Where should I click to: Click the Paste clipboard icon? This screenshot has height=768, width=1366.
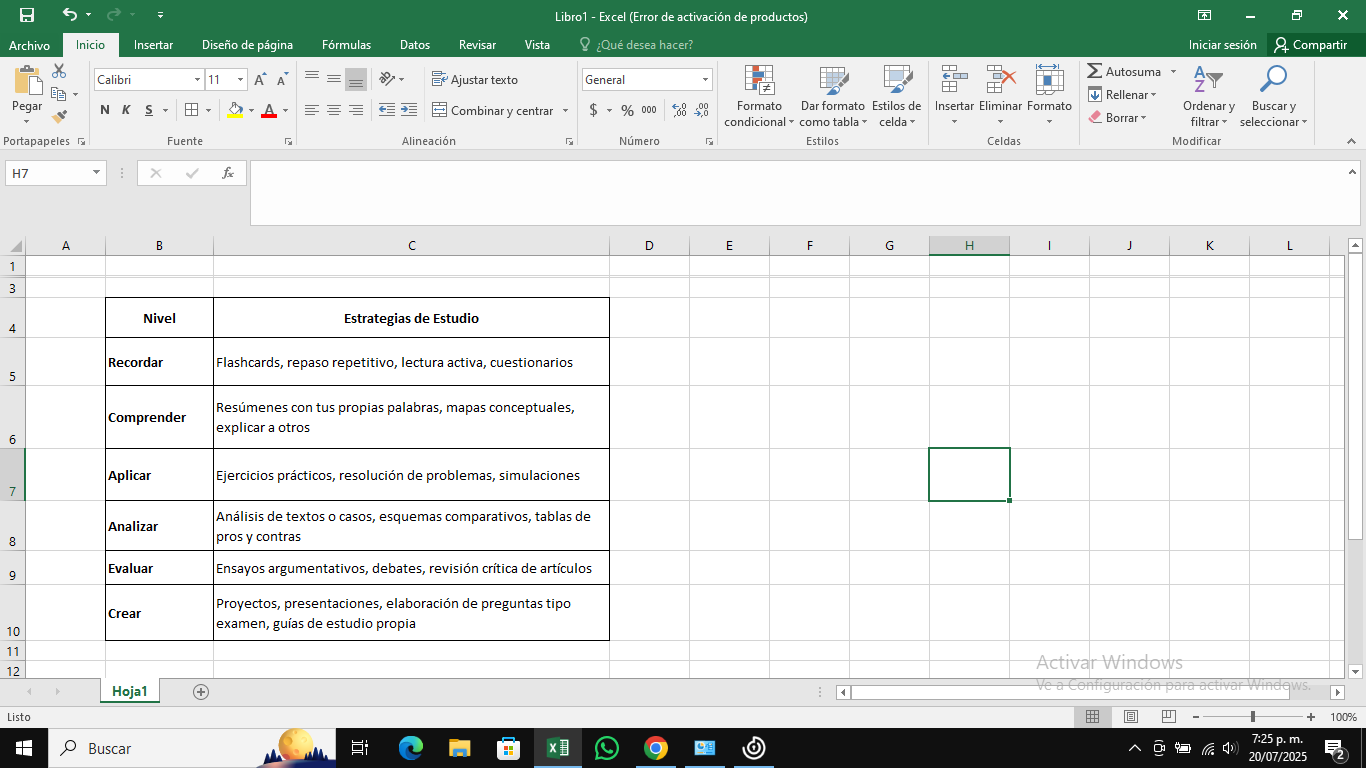[27, 81]
